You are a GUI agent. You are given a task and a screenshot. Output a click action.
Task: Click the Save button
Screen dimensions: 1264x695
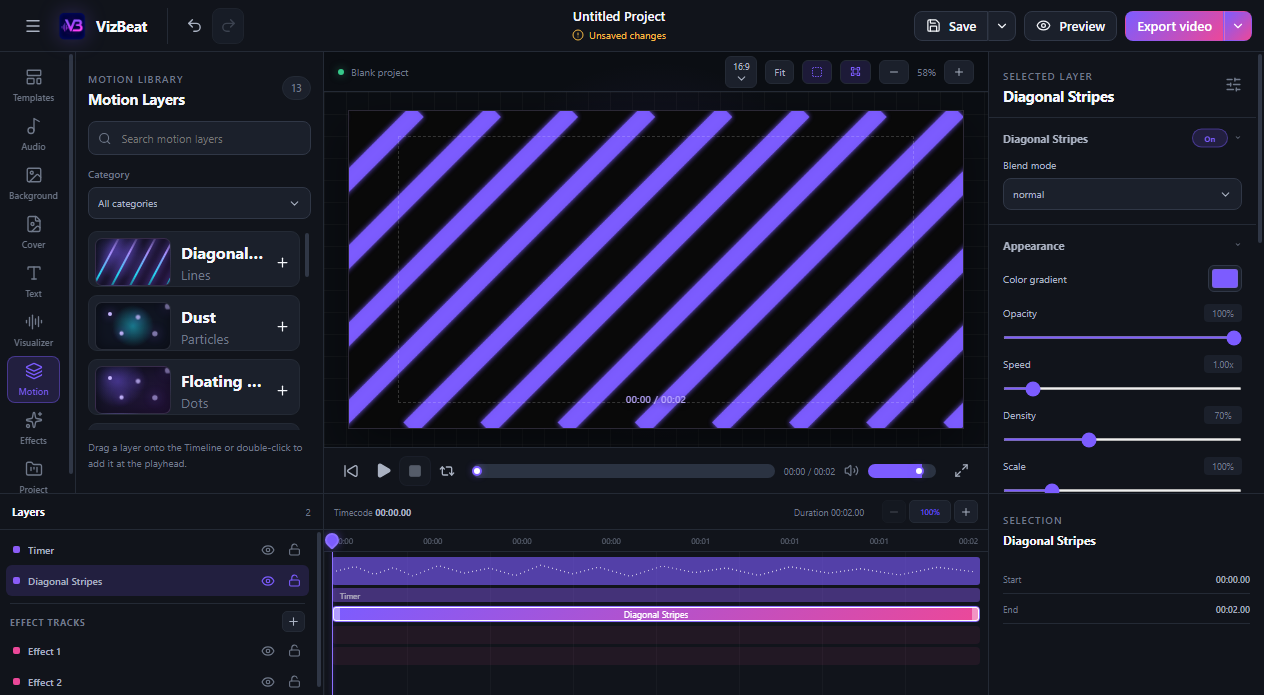[x=951, y=26]
